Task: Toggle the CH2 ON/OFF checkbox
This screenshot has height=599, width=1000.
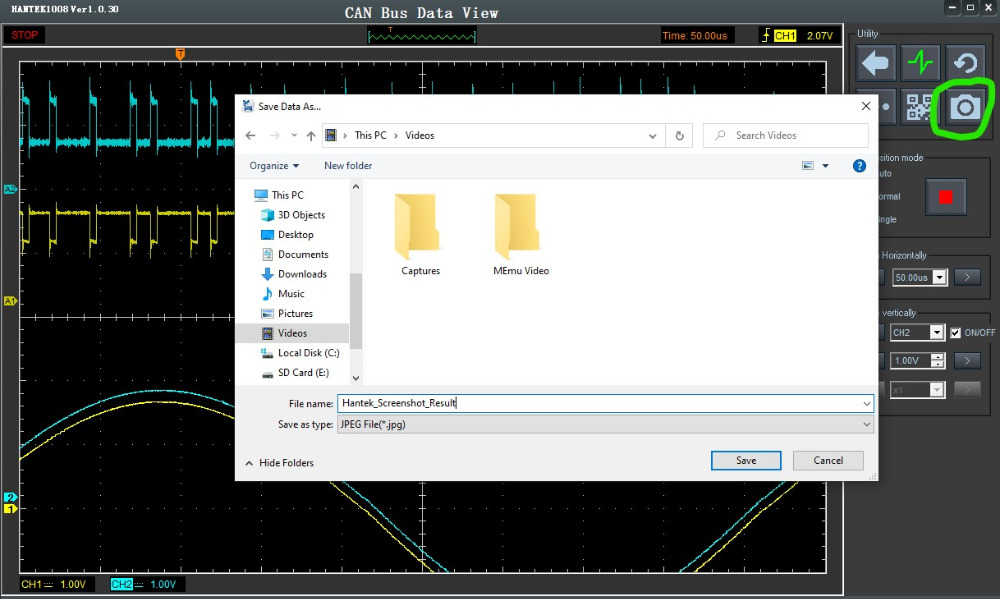Action: [956, 332]
